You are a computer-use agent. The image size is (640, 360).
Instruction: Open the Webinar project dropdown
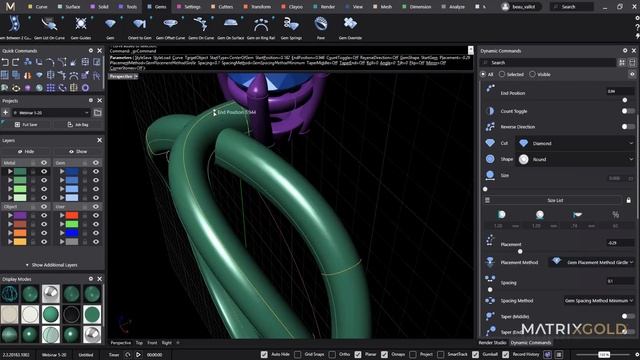click(x=51, y=113)
